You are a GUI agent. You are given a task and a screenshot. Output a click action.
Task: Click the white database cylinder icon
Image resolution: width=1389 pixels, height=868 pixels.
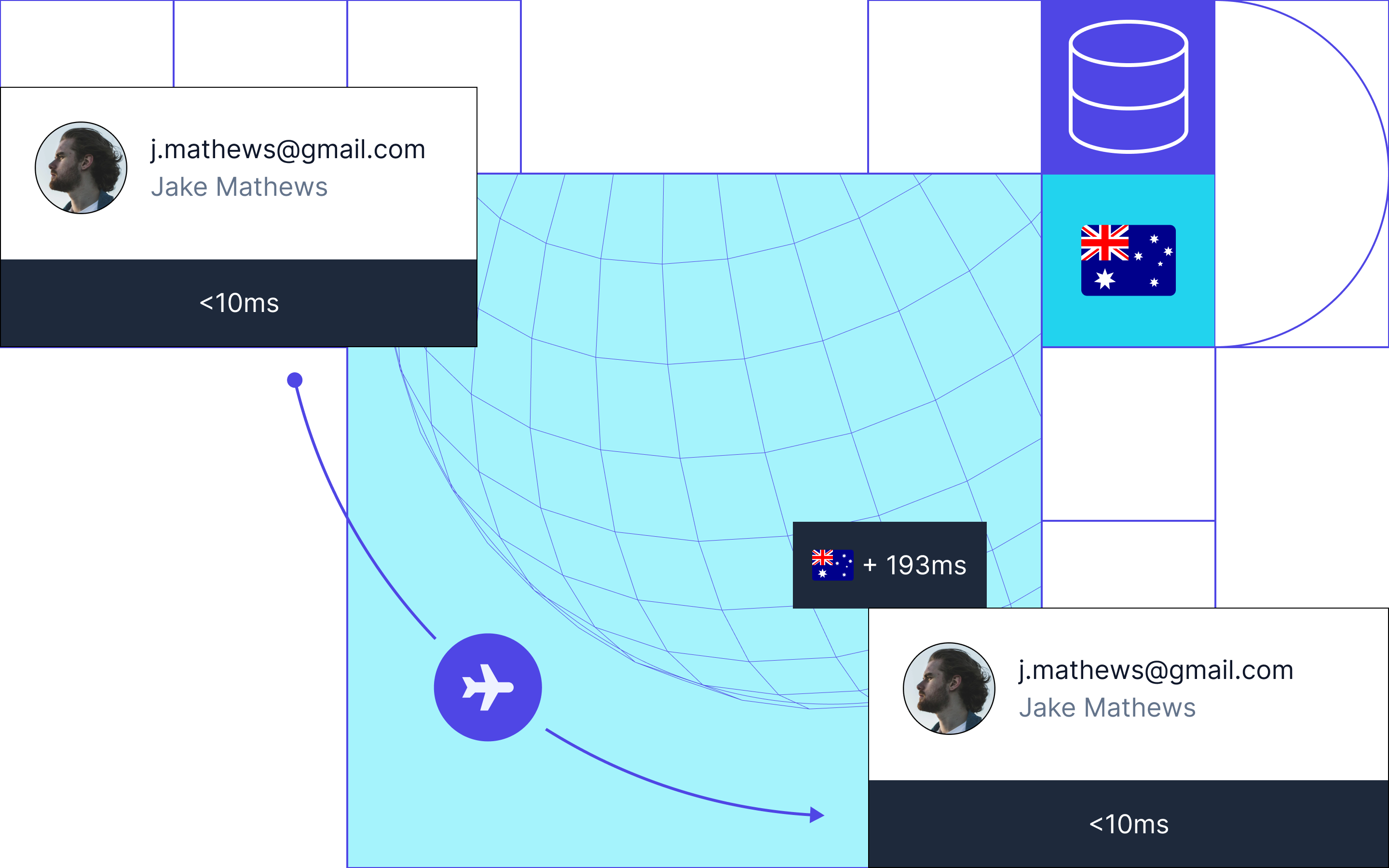click(x=1128, y=86)
